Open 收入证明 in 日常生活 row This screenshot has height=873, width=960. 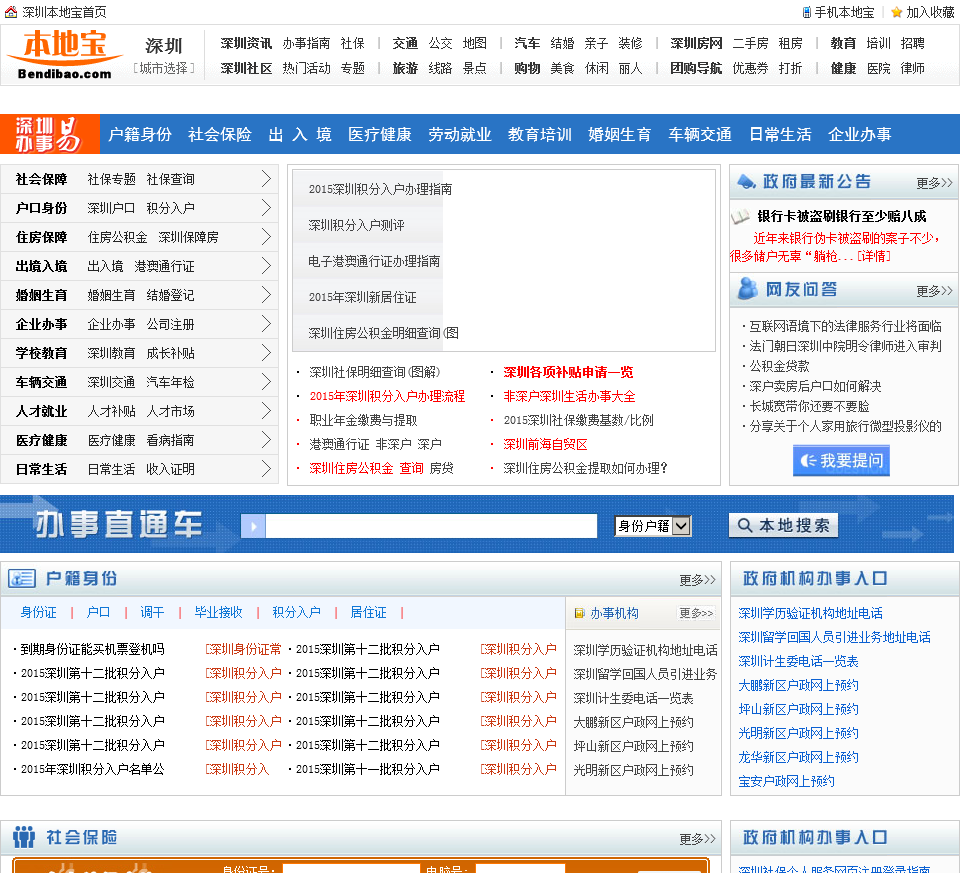point(170,470)
